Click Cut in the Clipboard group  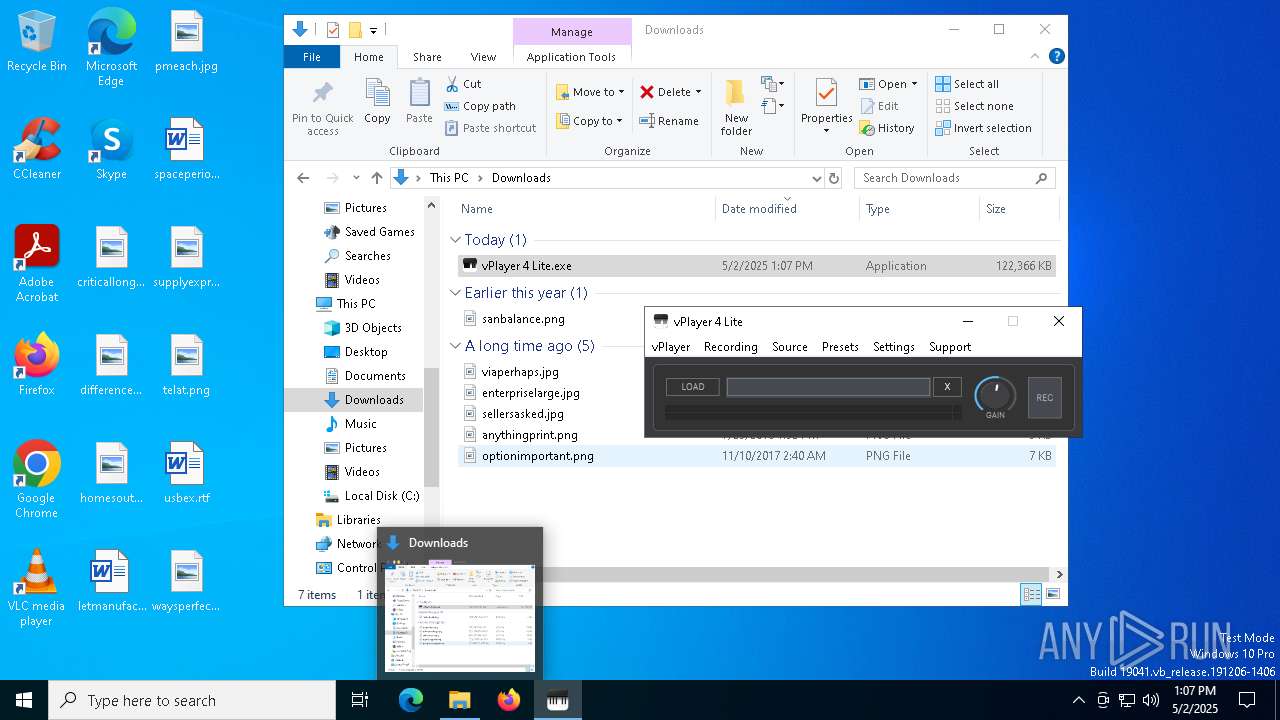click(x=463, y=84)
